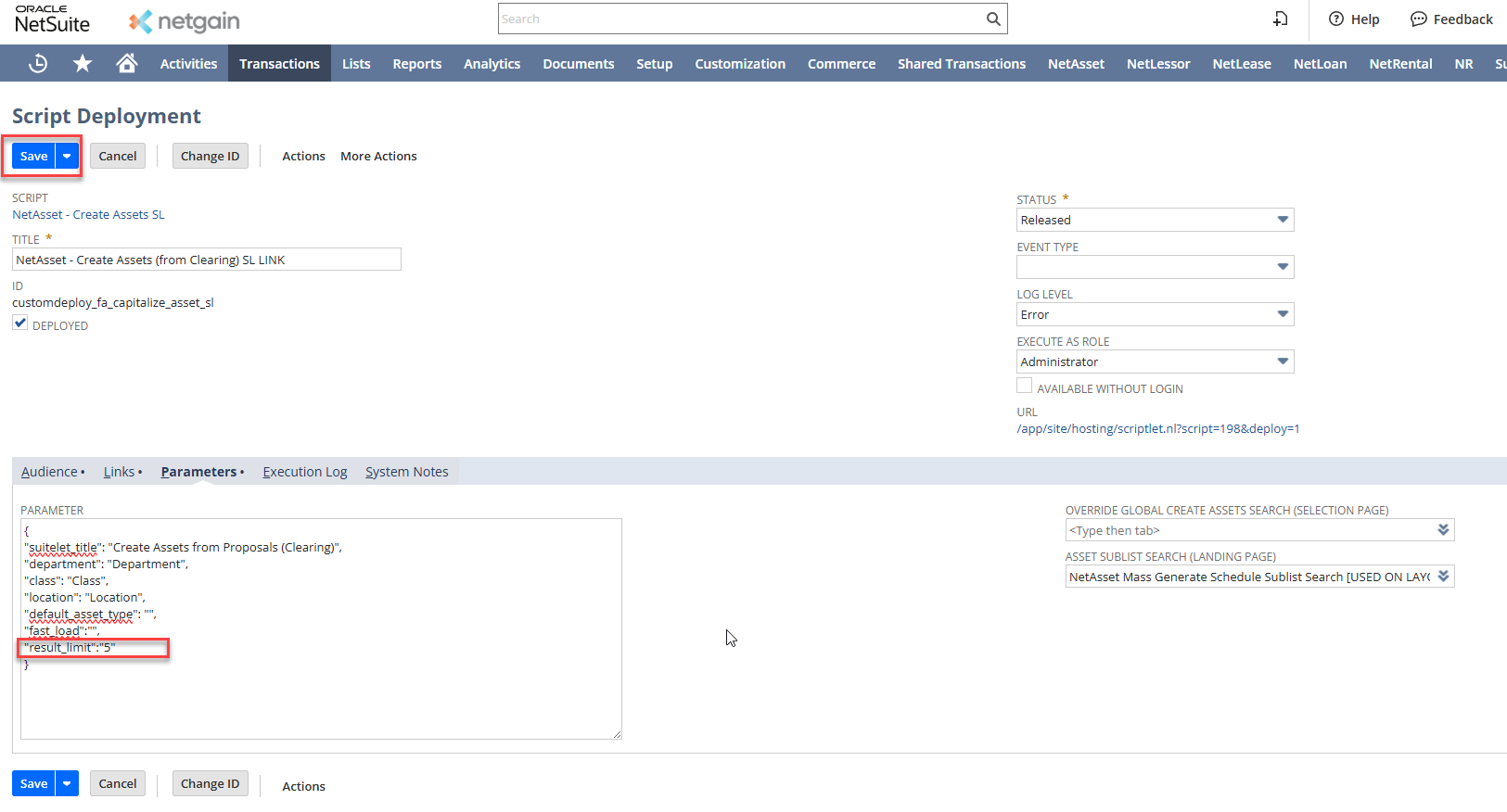Screen dimensions: 1507x812
Task: Click the top Change ID button
Action: 210,156
